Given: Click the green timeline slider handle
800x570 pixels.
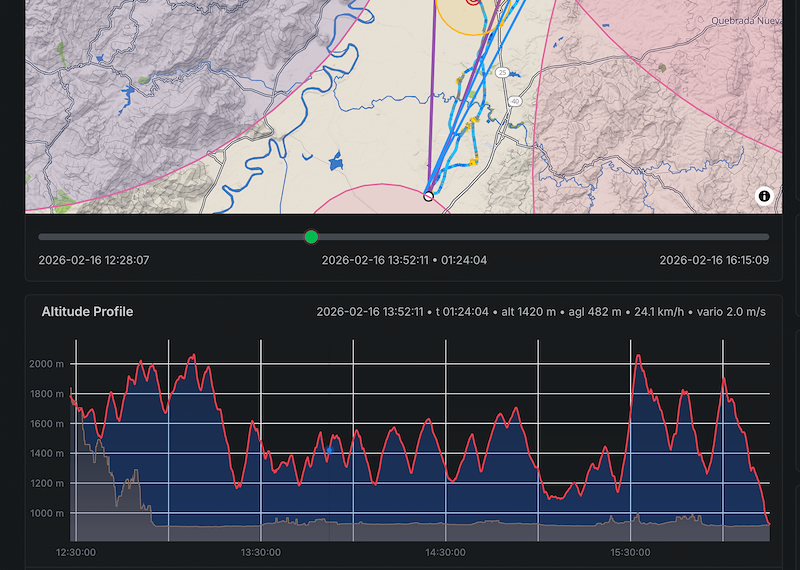Looking at the screenshot, I should [x=311, y=237].
